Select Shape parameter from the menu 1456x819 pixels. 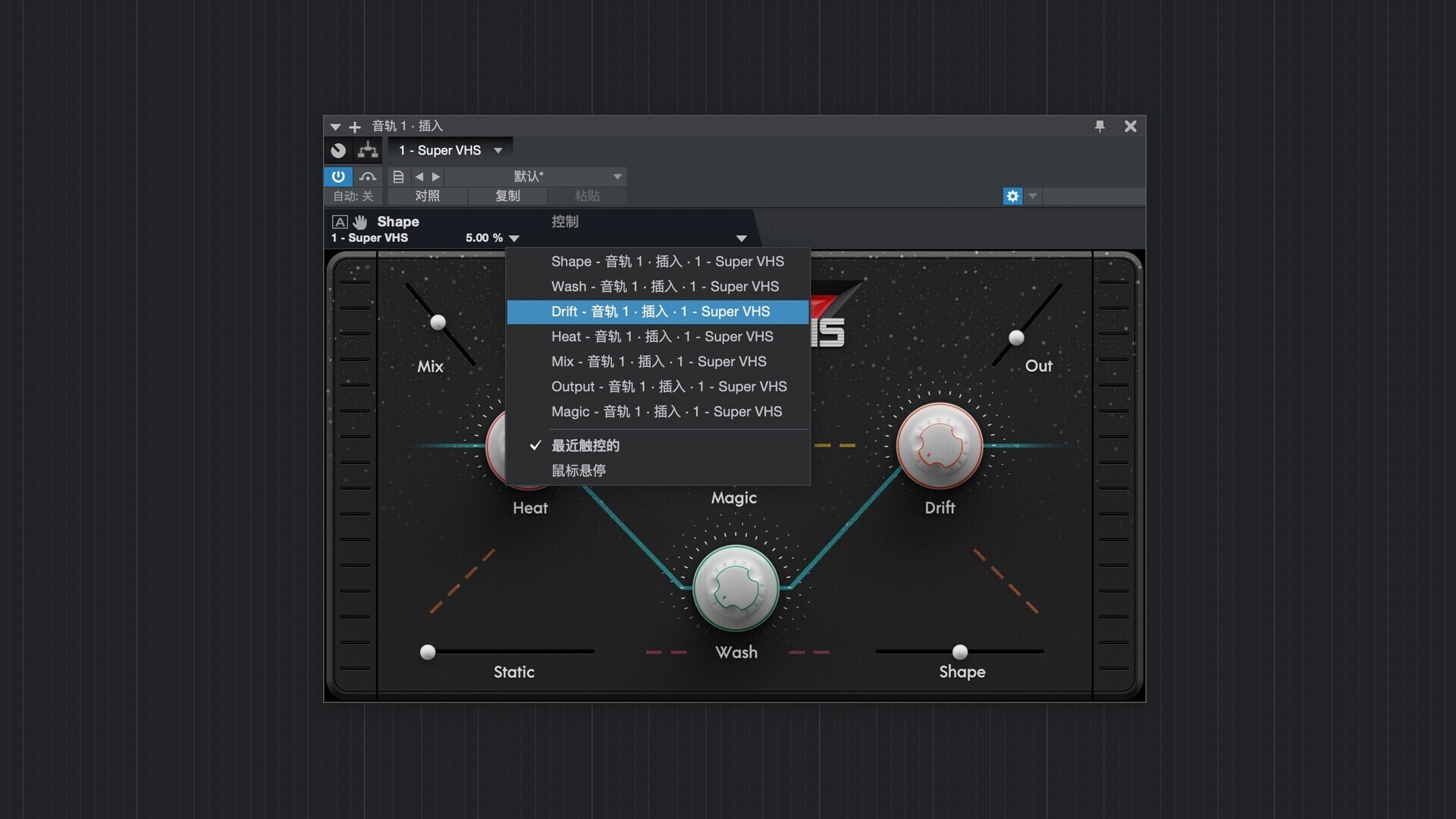coord(658,262)
